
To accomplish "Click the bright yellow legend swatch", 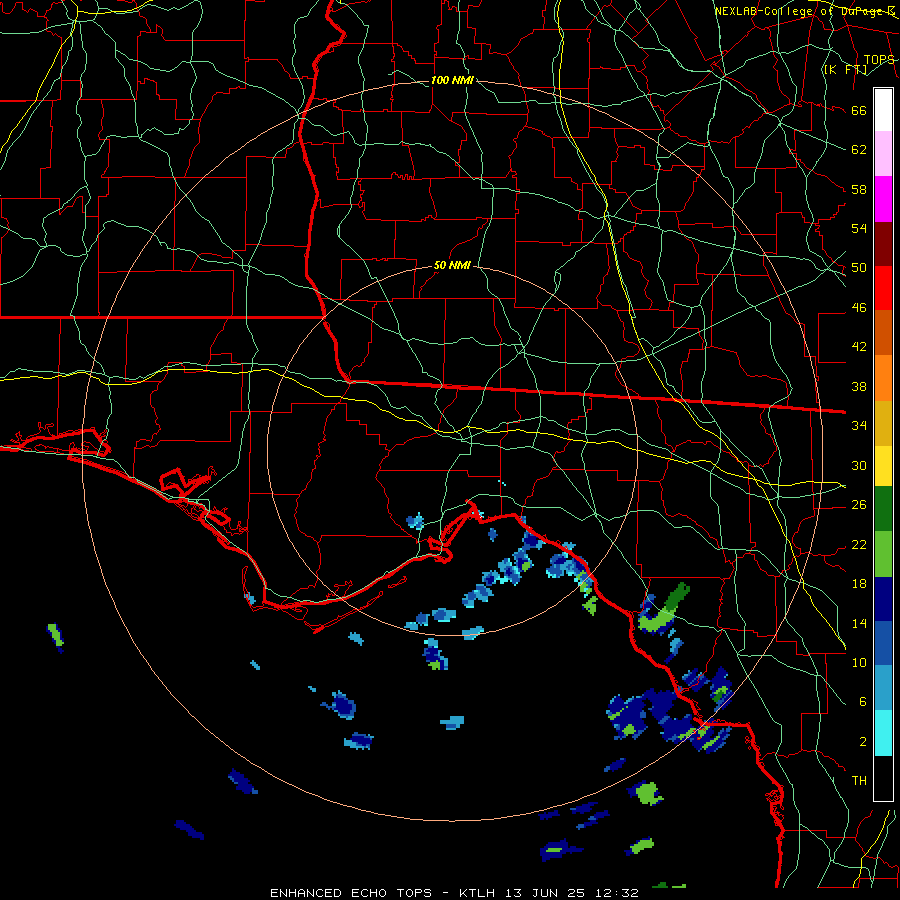I will pyautogui.click(x=883, y=466).
